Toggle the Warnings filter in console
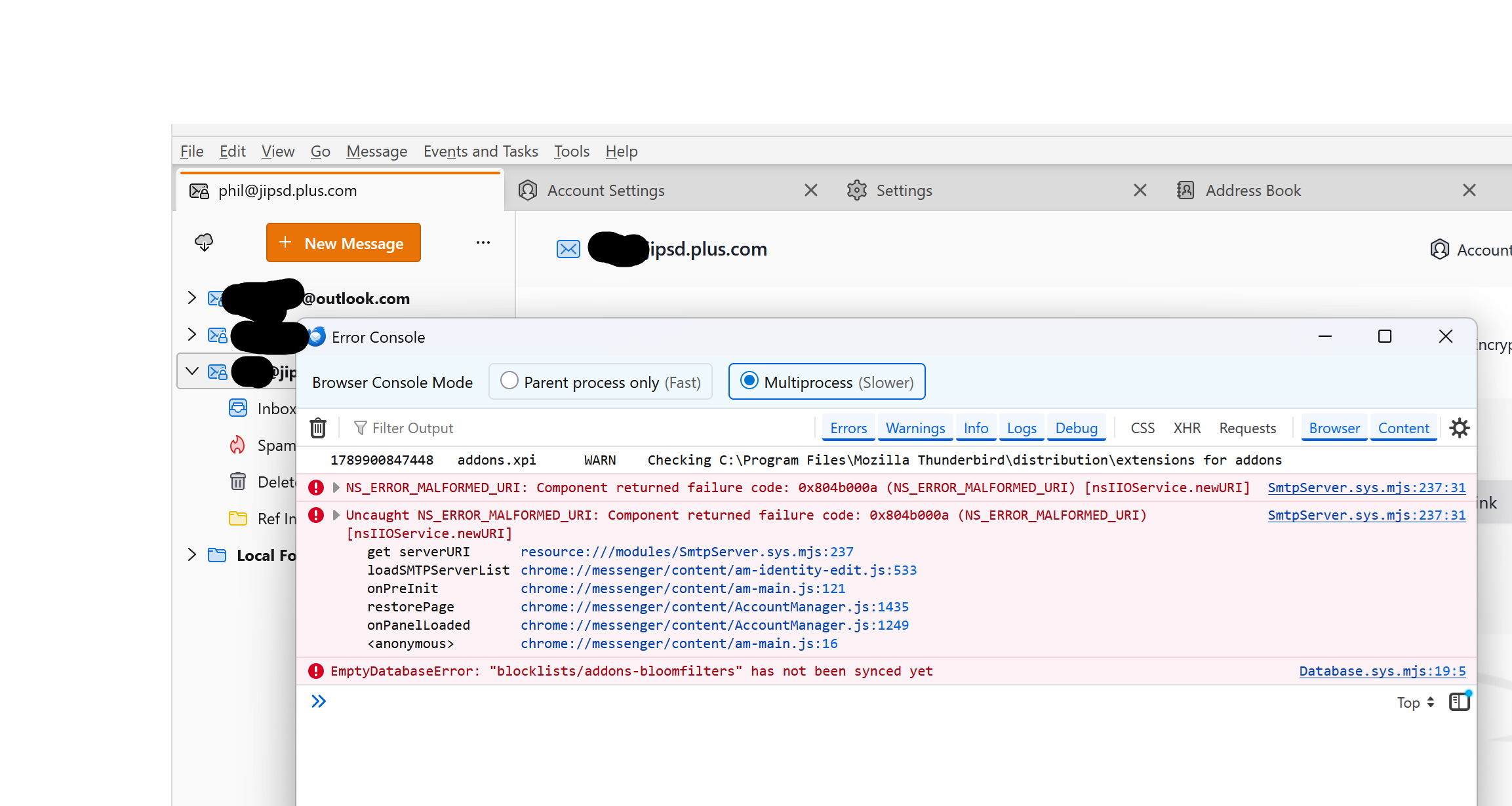The image size is (1512, 806). (x=915, y=428)
